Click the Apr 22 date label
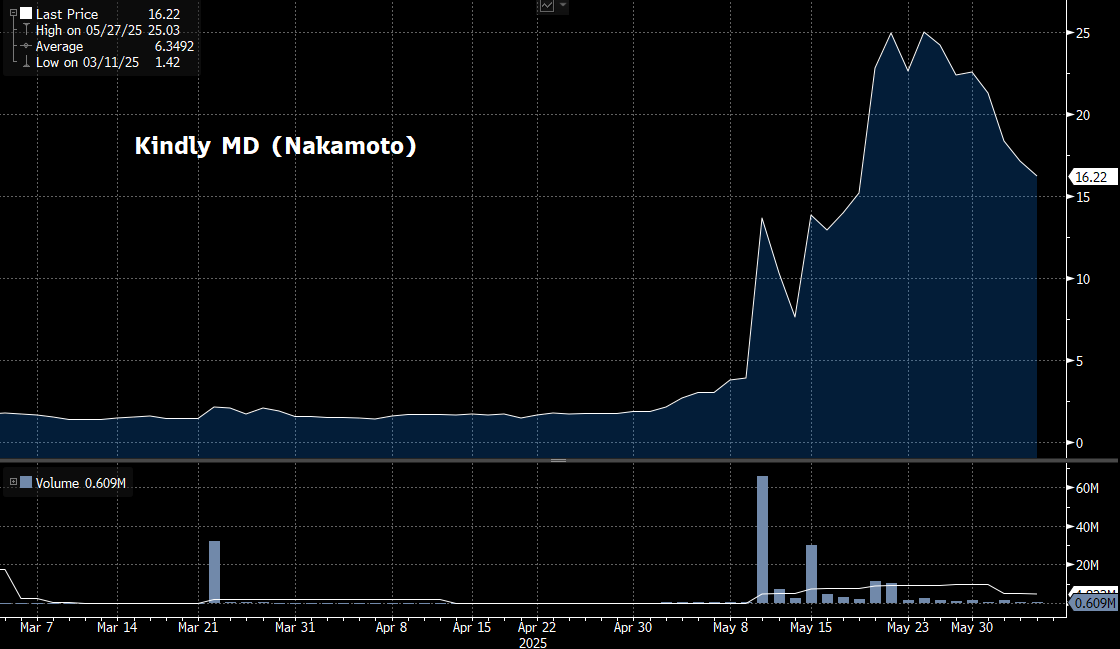1120x649 pixels. click(537, 628)
